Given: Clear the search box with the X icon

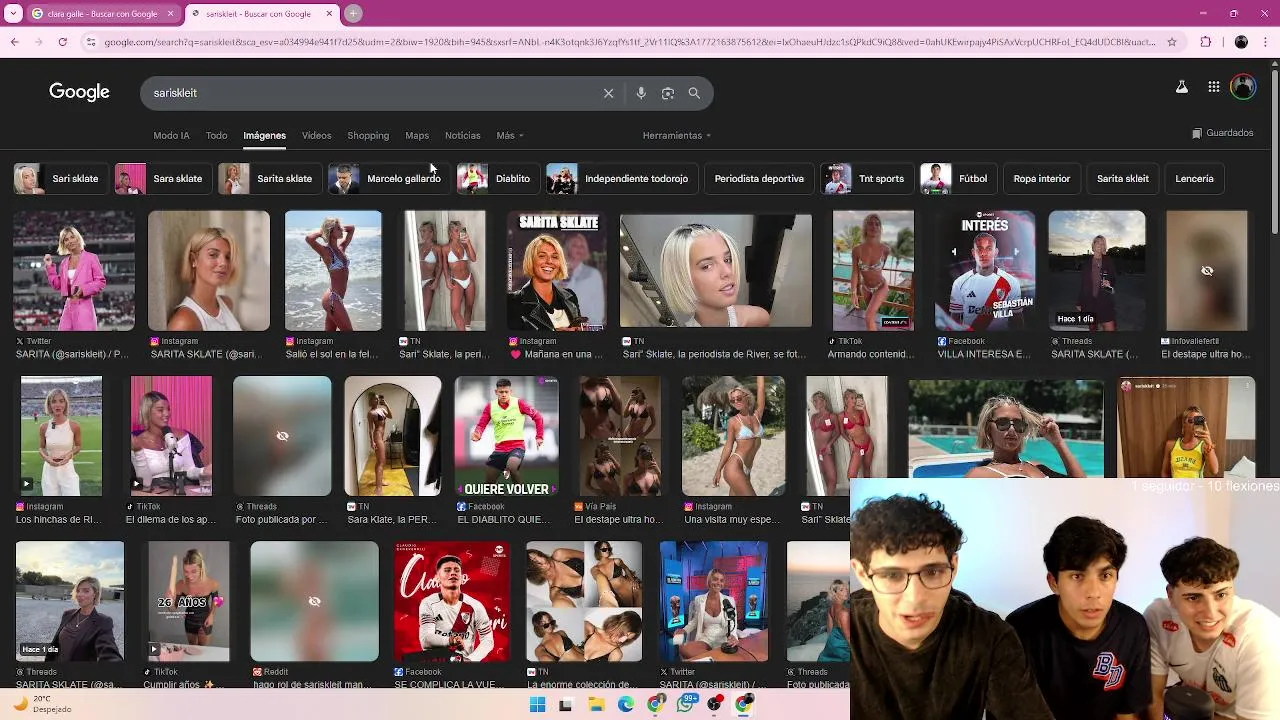Looking at the screenshot, I should point(608,93).
